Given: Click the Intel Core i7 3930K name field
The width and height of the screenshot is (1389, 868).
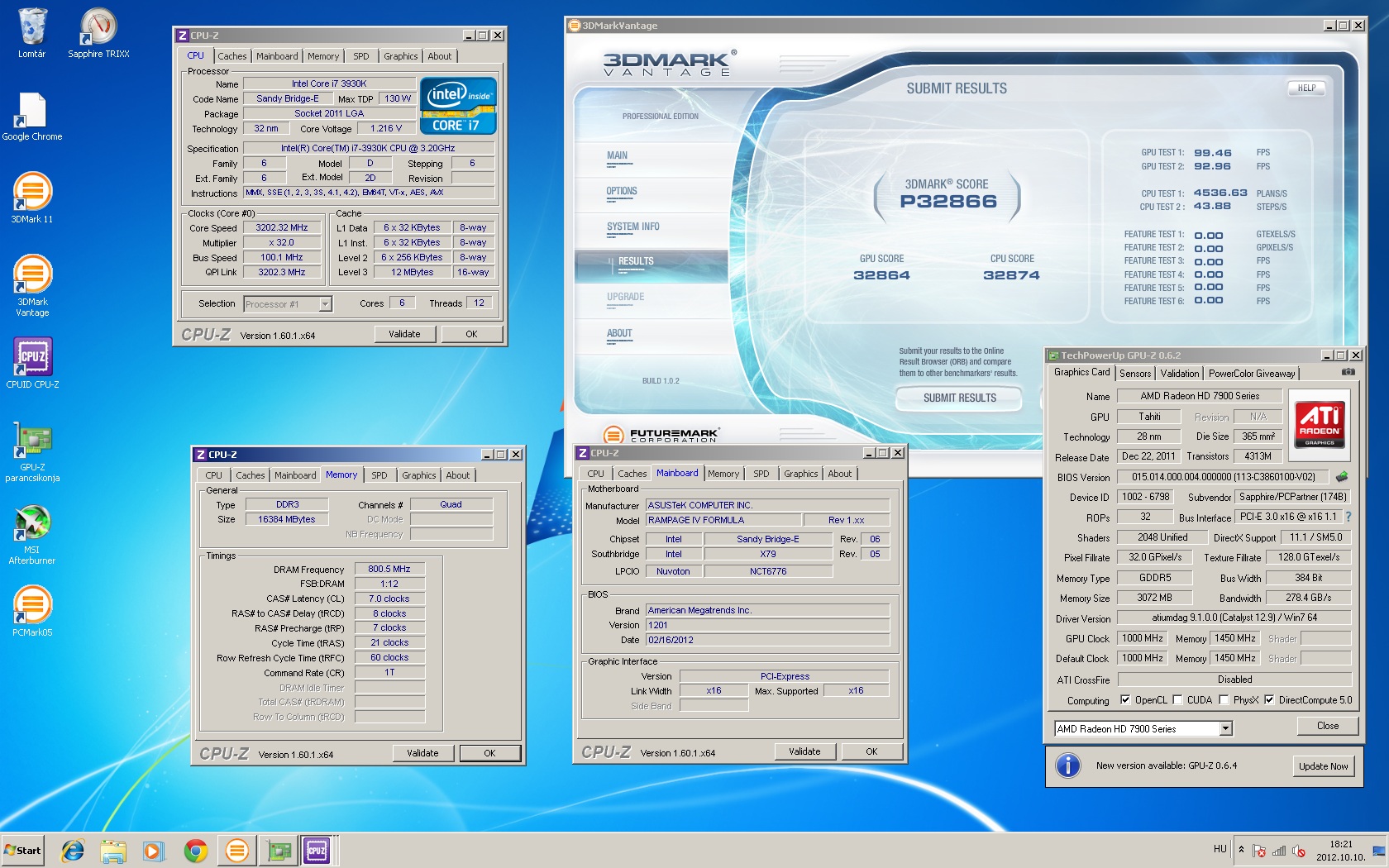Looking at the screenshot, I should click(329, 83).
